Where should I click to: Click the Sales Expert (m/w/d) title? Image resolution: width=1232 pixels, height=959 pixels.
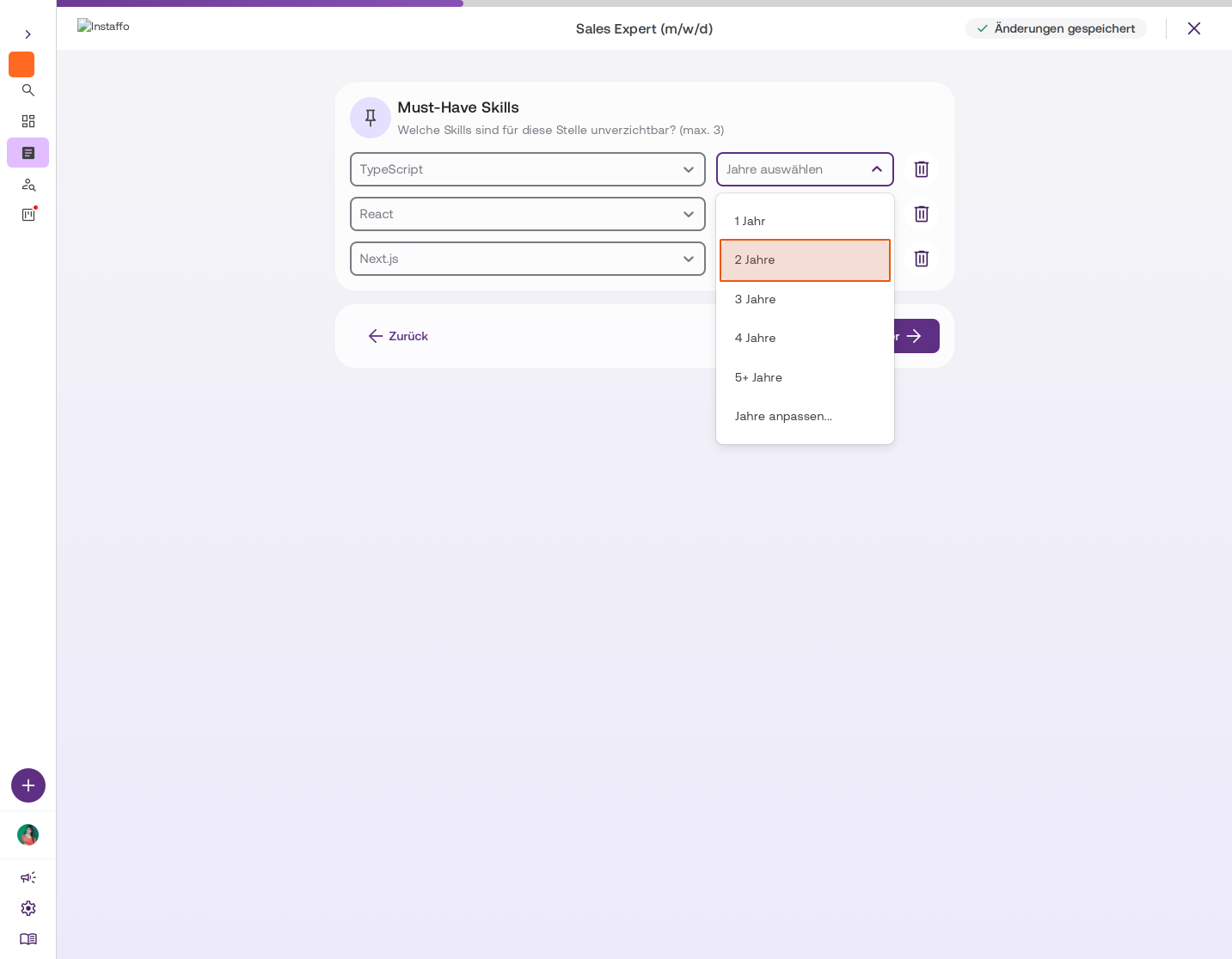click(x=644, y=28)
